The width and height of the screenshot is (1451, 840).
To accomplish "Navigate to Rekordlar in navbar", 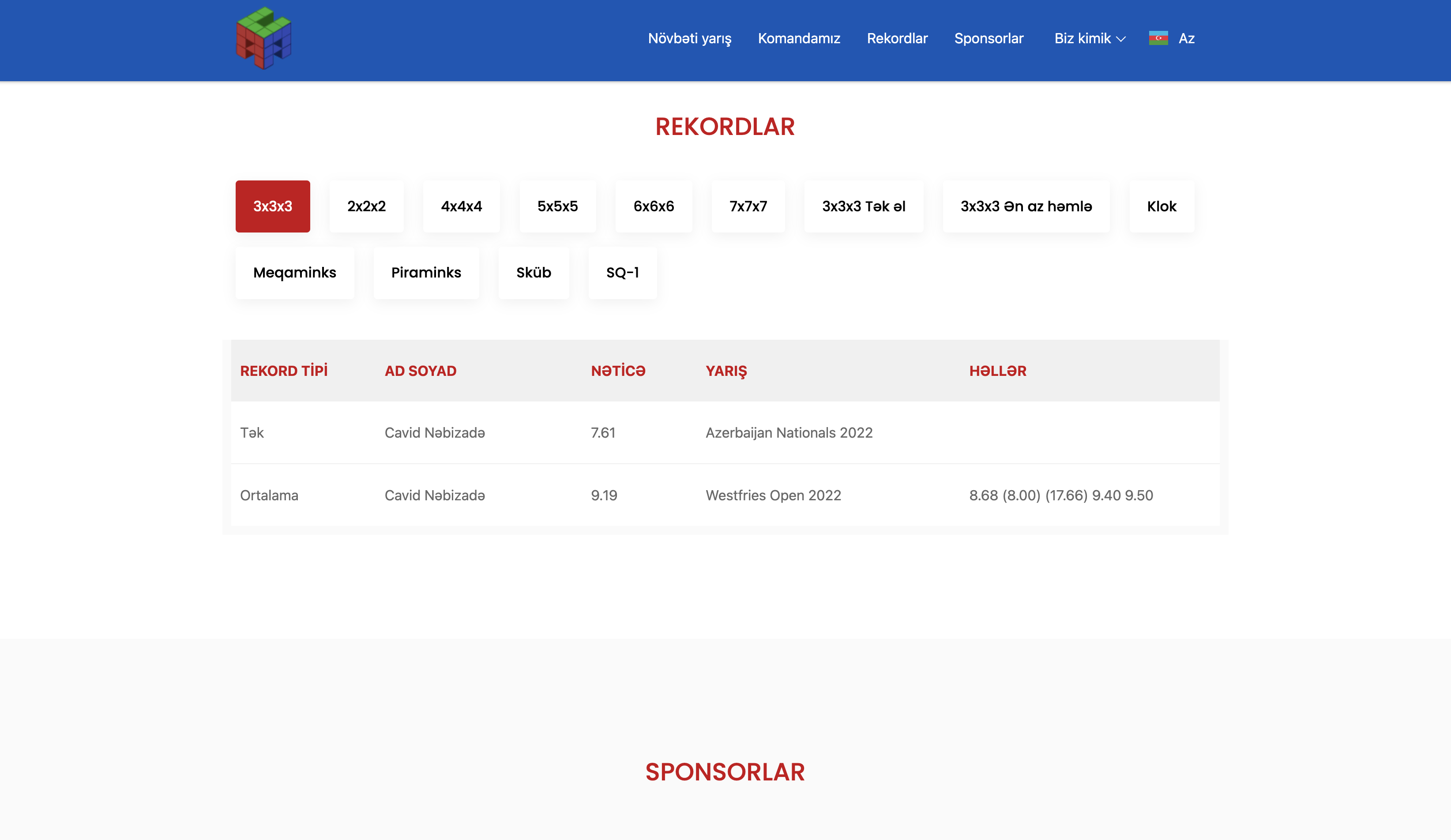I will [897, 38].
